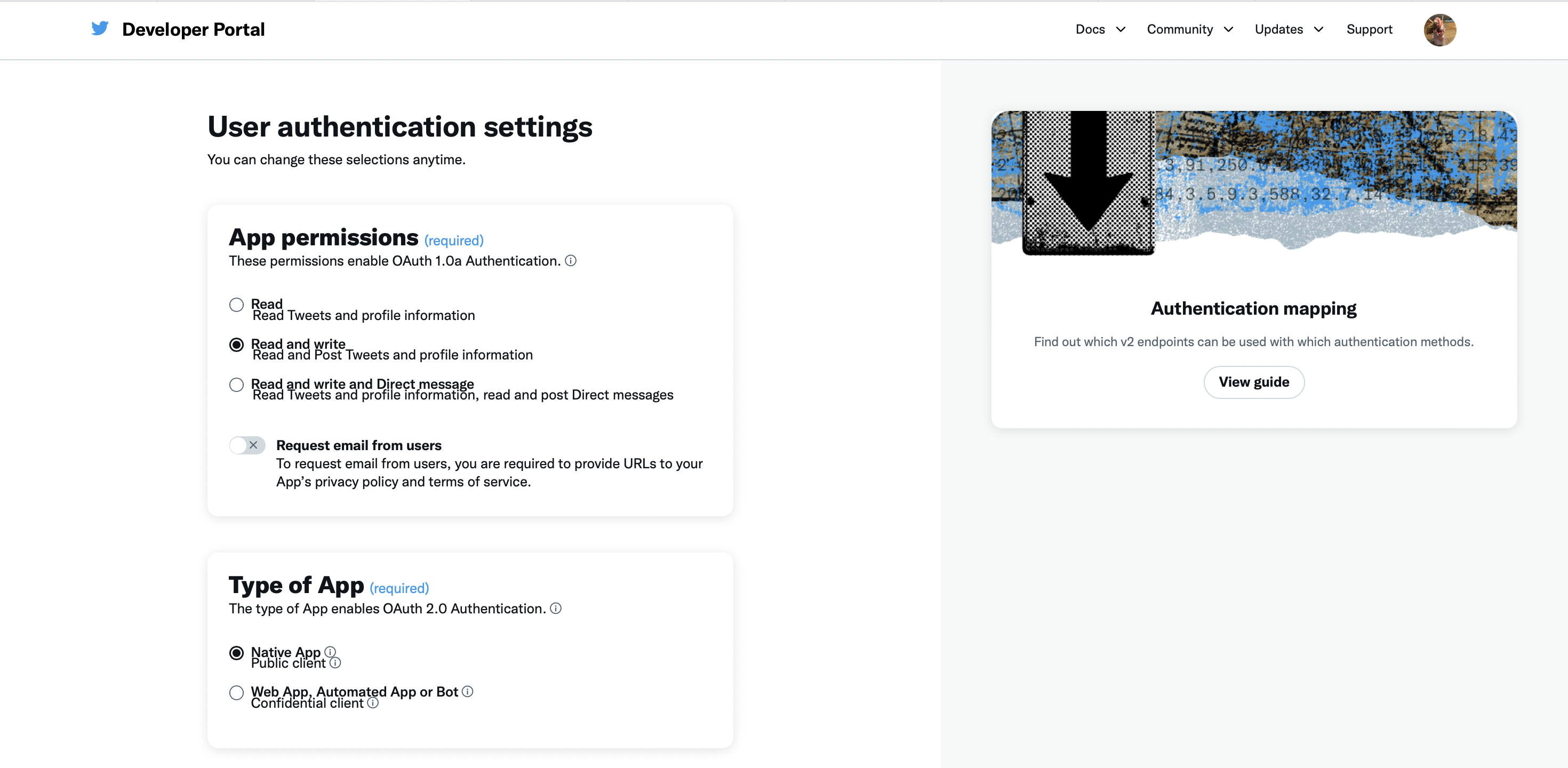Click info icon next to Confidential client
1568x768 pixels.
(x=373, y=703)
